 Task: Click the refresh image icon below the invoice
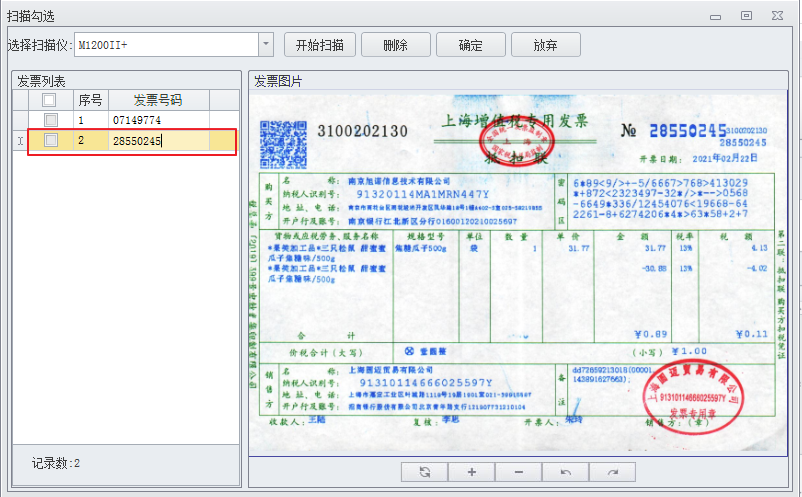coord(425,472)
